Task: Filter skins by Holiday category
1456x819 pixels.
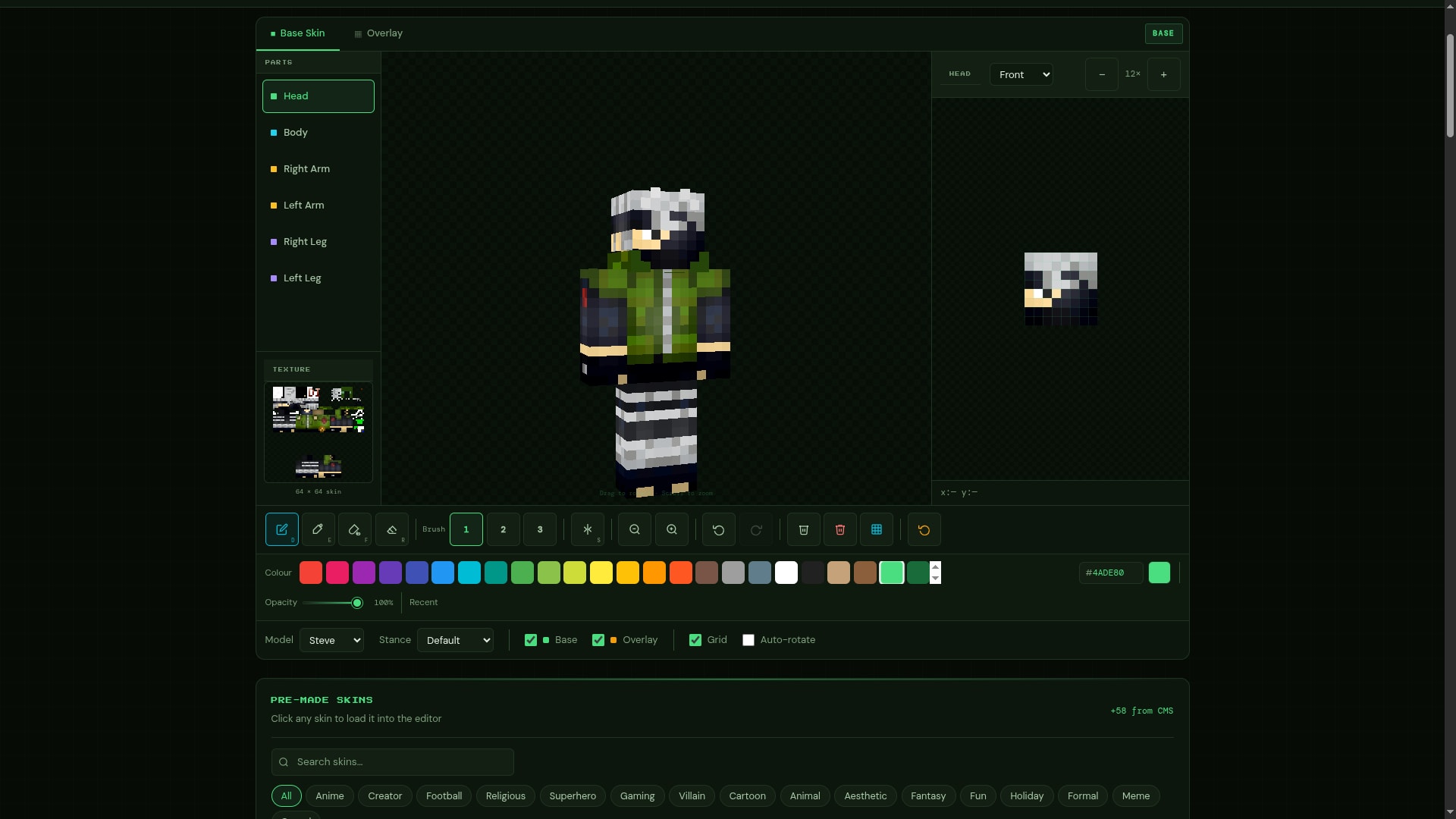Action: [x=1027, y=796]
